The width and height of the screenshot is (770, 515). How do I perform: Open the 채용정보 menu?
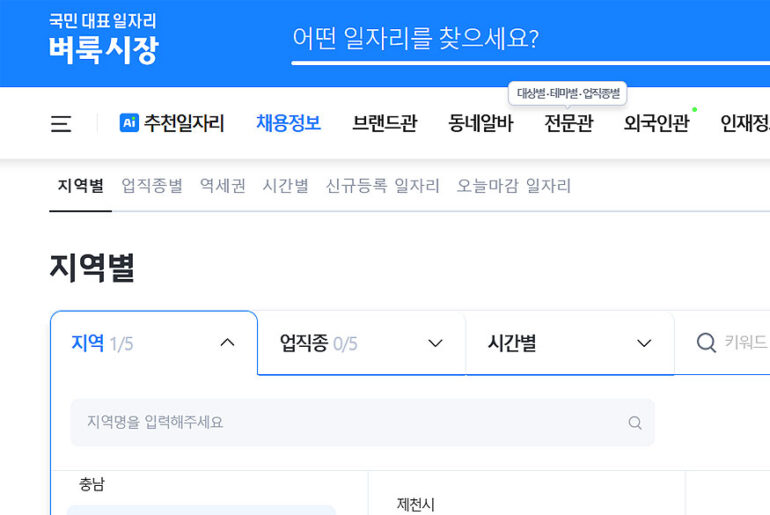288,124
